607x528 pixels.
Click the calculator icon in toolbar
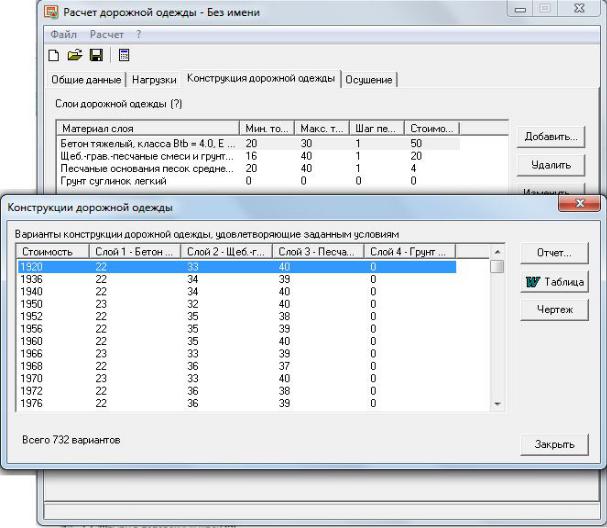[x=124, y=55]
